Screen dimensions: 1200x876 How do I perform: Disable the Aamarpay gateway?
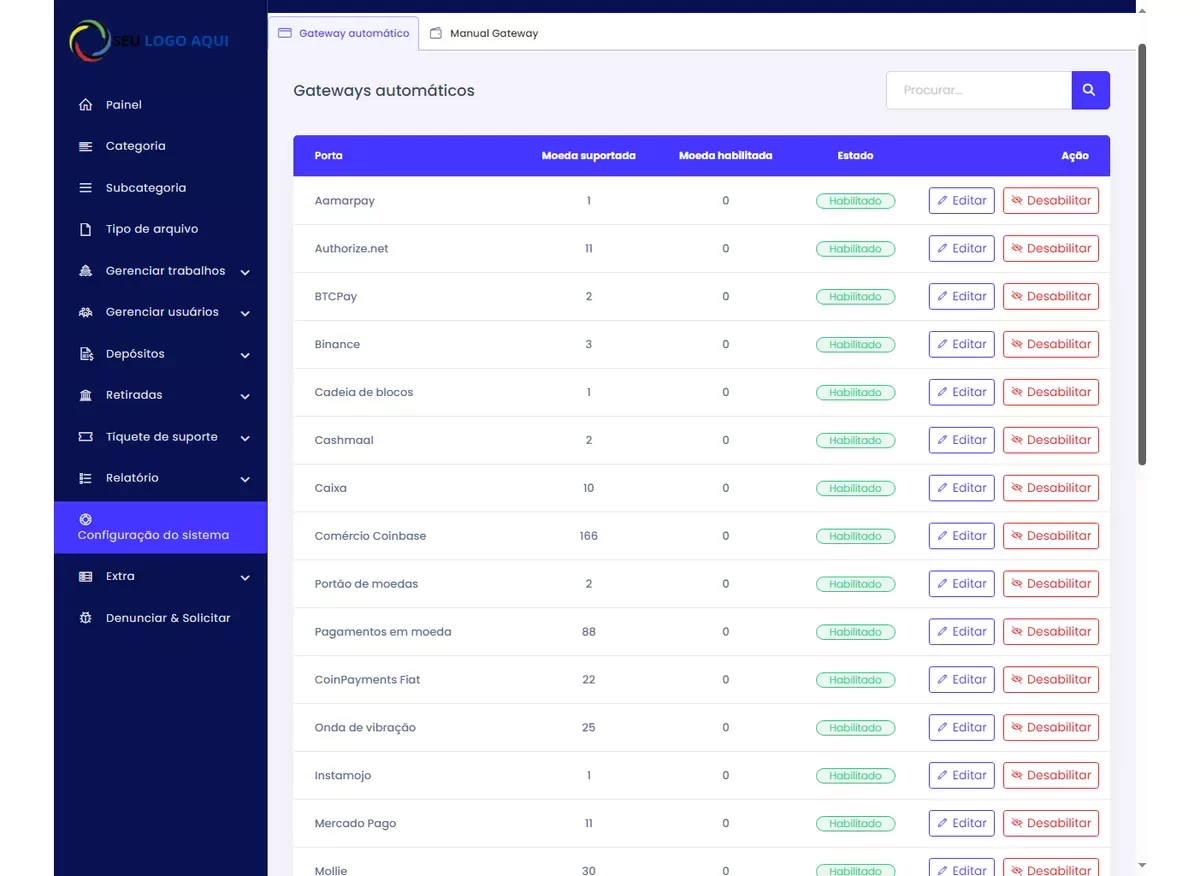pyautogui.click(x=1050, y=201)
